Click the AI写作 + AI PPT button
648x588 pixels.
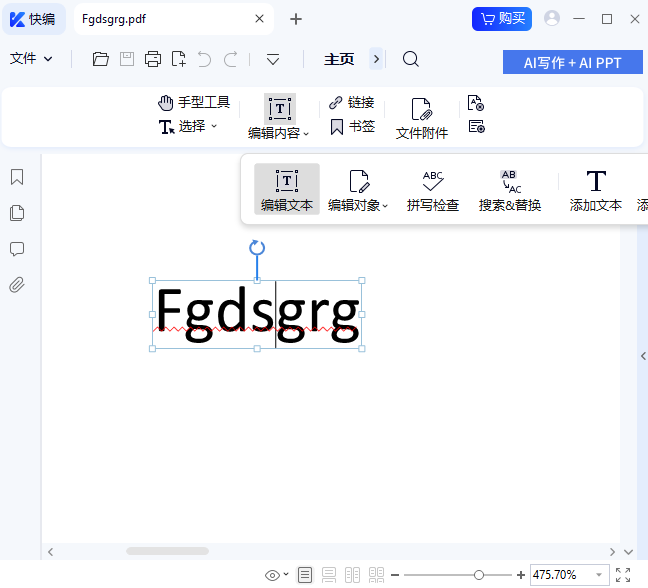coord(572,62)
